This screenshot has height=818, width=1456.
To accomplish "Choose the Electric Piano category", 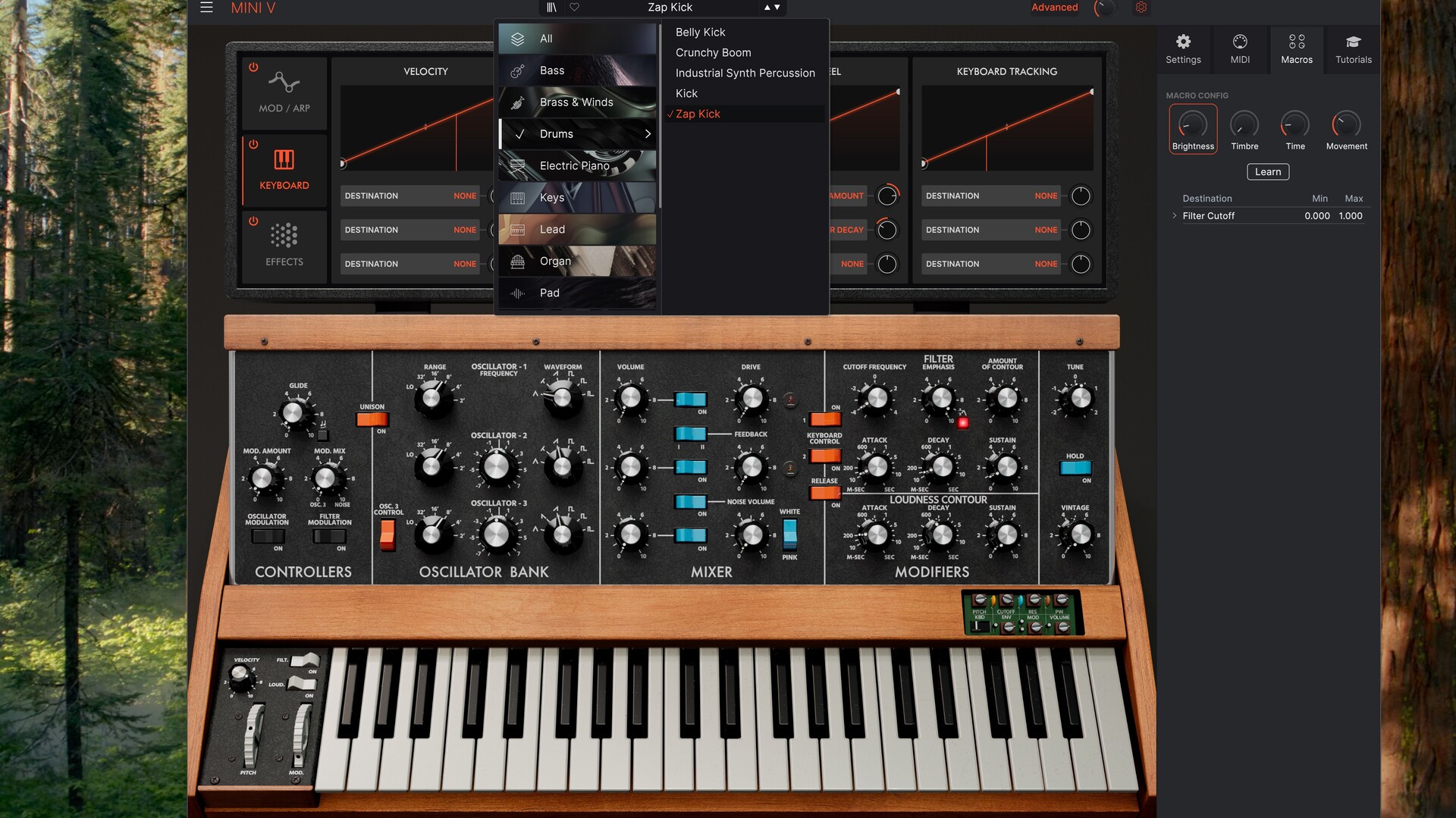I will point(577,166).
